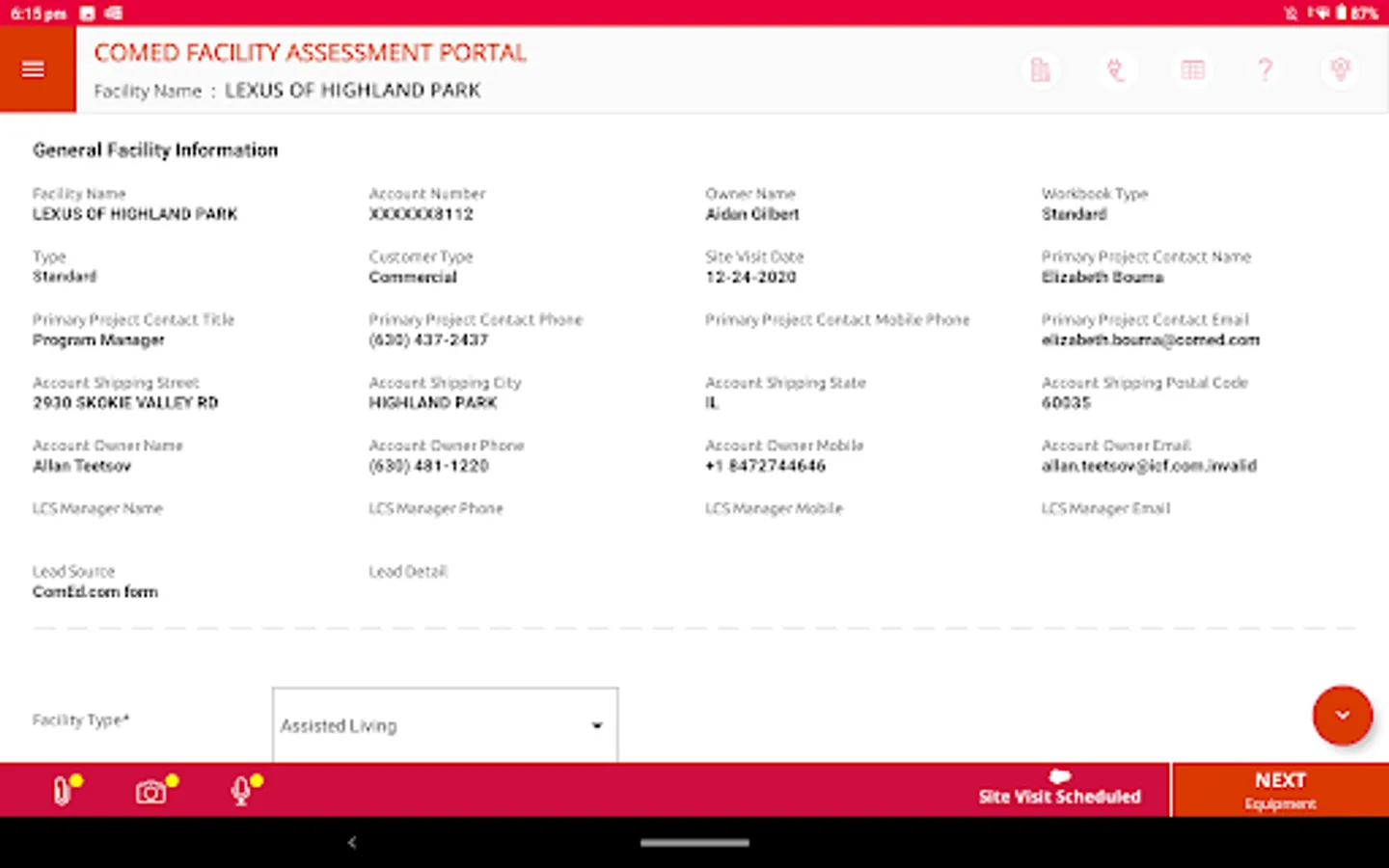Tap the camera photo icon
1389x868 pixels.
click(151, 791)
